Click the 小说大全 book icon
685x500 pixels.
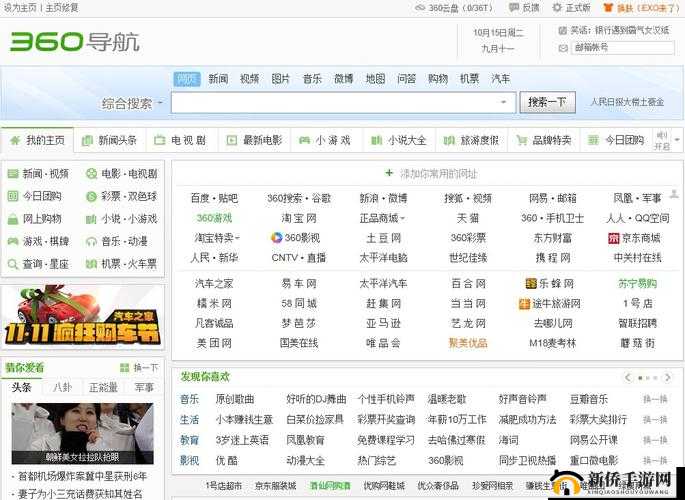click(376, 140)
